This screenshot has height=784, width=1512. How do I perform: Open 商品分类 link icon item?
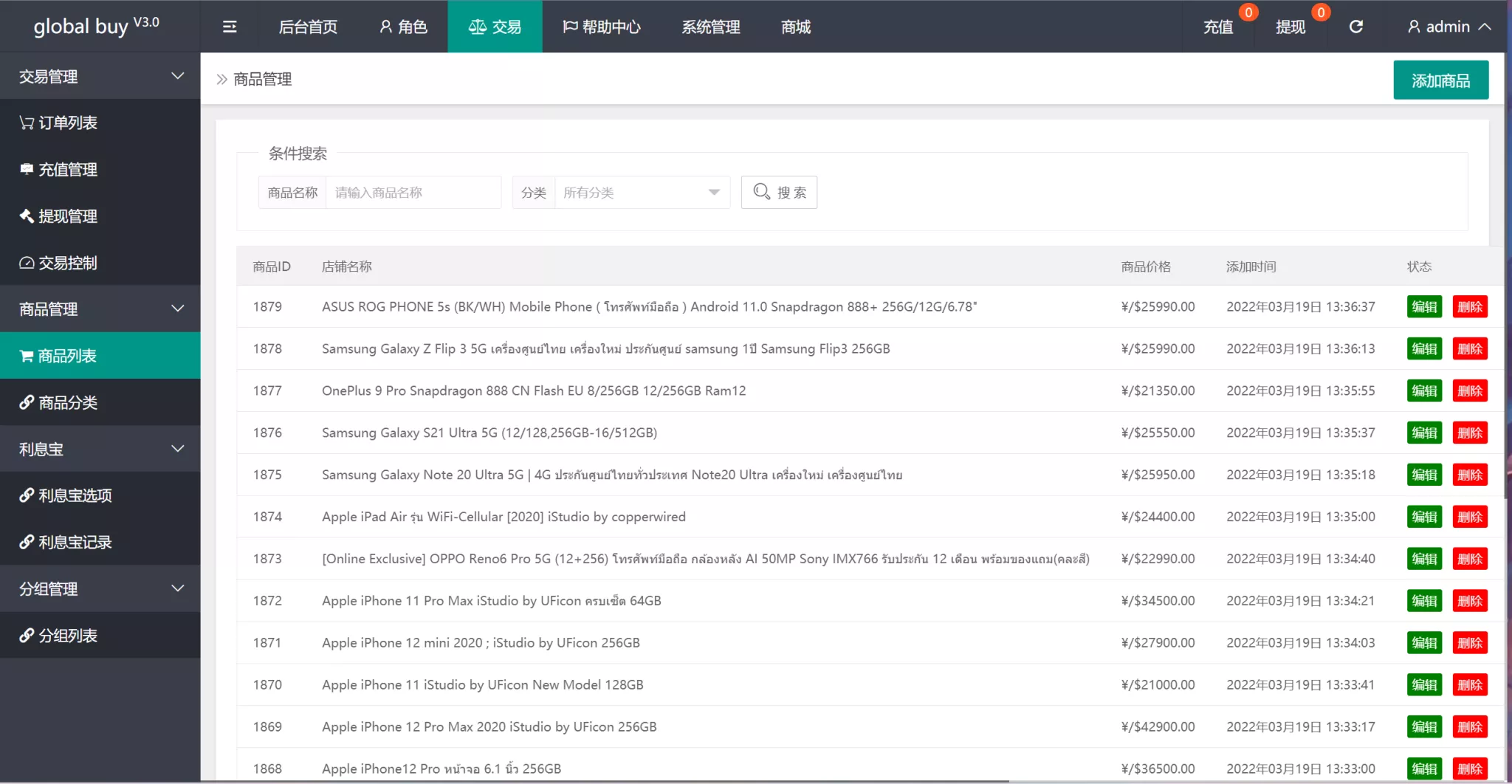[x=59, y=402]
